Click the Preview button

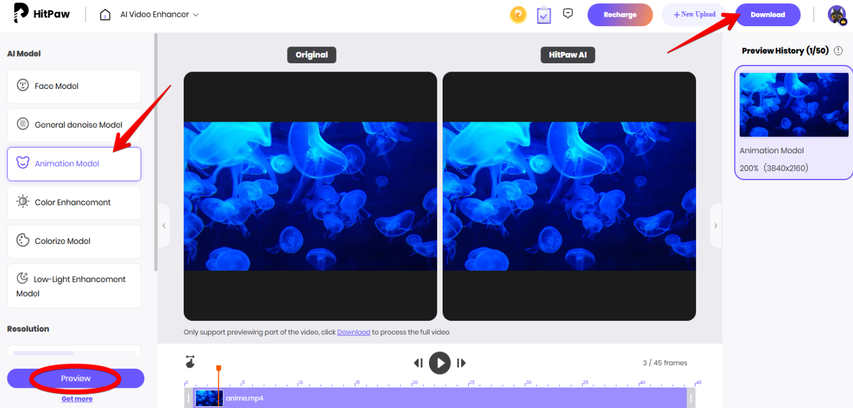(x=76, y=378)
